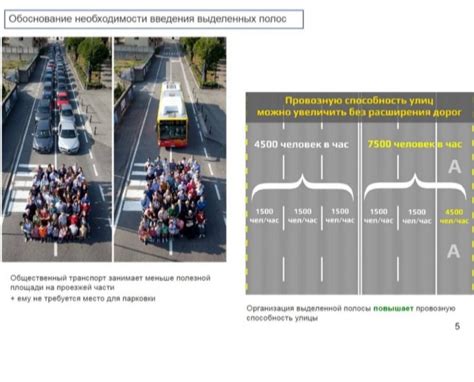Click 'площади на проезжей части' line
The width and height of the screenshot is (474, 382).
coord(62,287)
